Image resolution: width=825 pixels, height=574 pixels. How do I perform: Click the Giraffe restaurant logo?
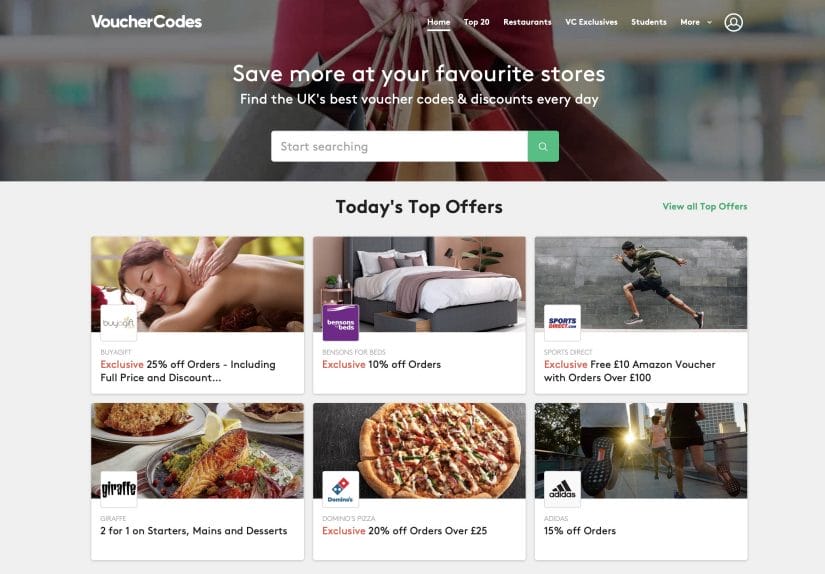(118, 489)
